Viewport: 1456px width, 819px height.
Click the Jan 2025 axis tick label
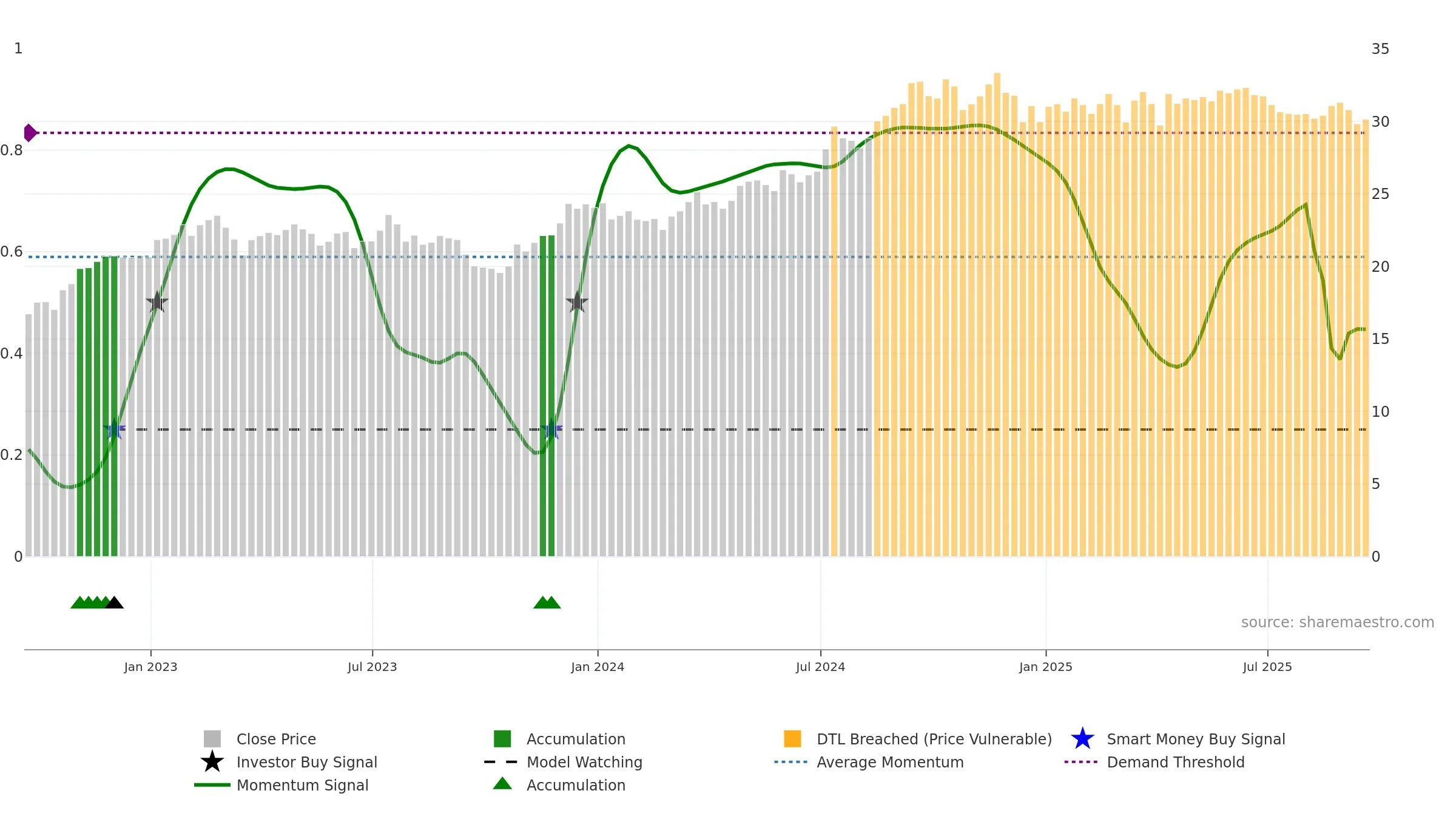1045,667
